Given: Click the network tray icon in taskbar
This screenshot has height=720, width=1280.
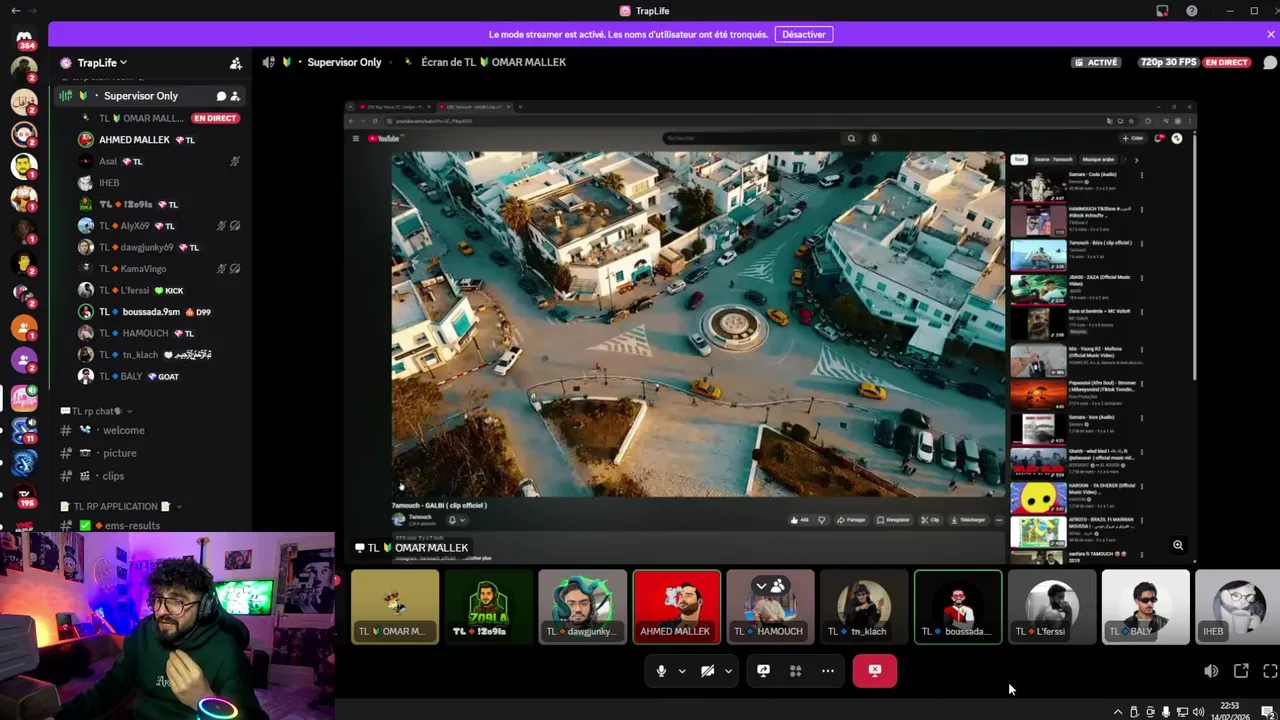Looking at the screenshot, I should (x=1182, y=712).
